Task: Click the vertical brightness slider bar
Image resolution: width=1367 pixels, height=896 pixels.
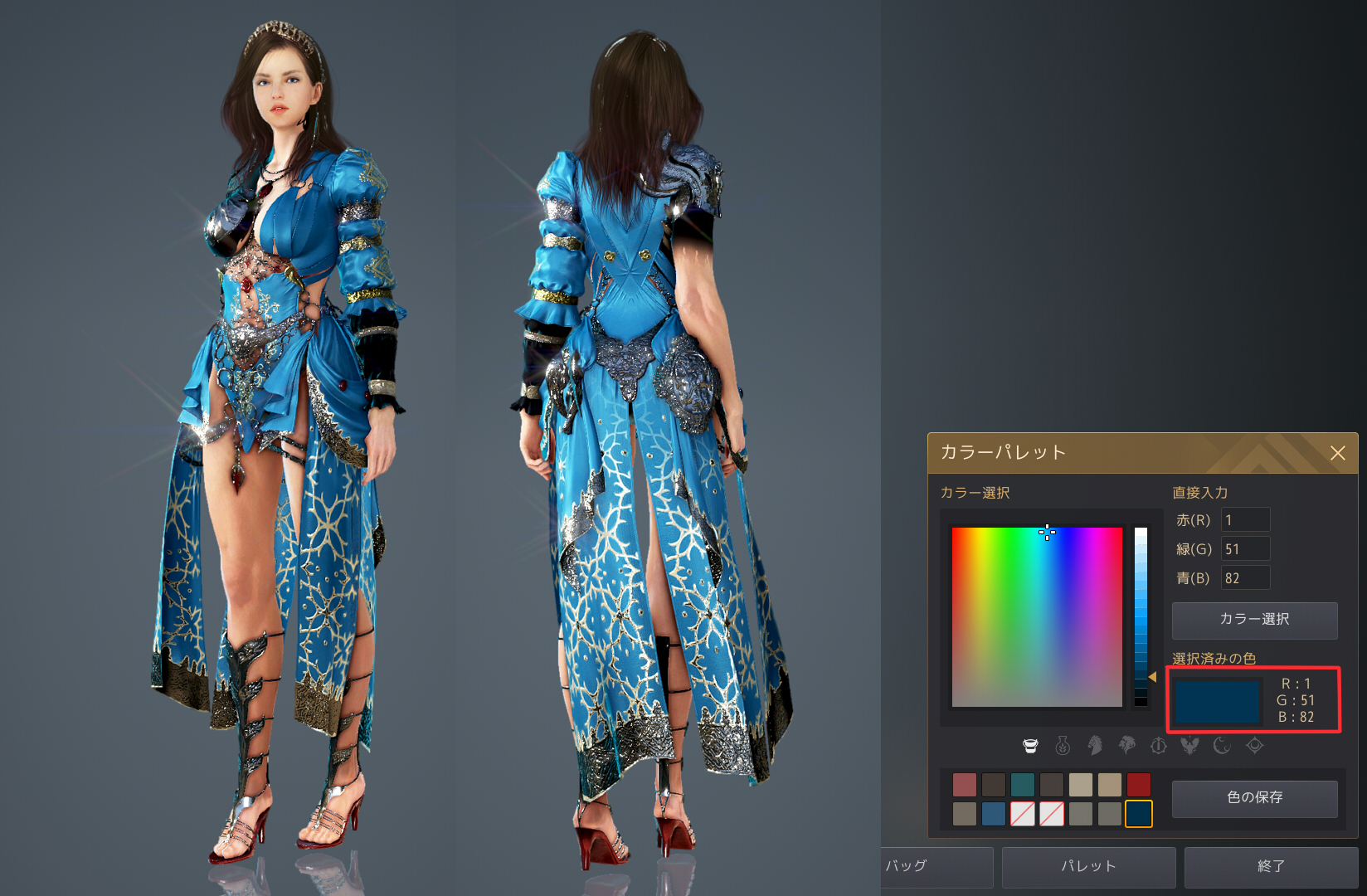Action: 1141,617
